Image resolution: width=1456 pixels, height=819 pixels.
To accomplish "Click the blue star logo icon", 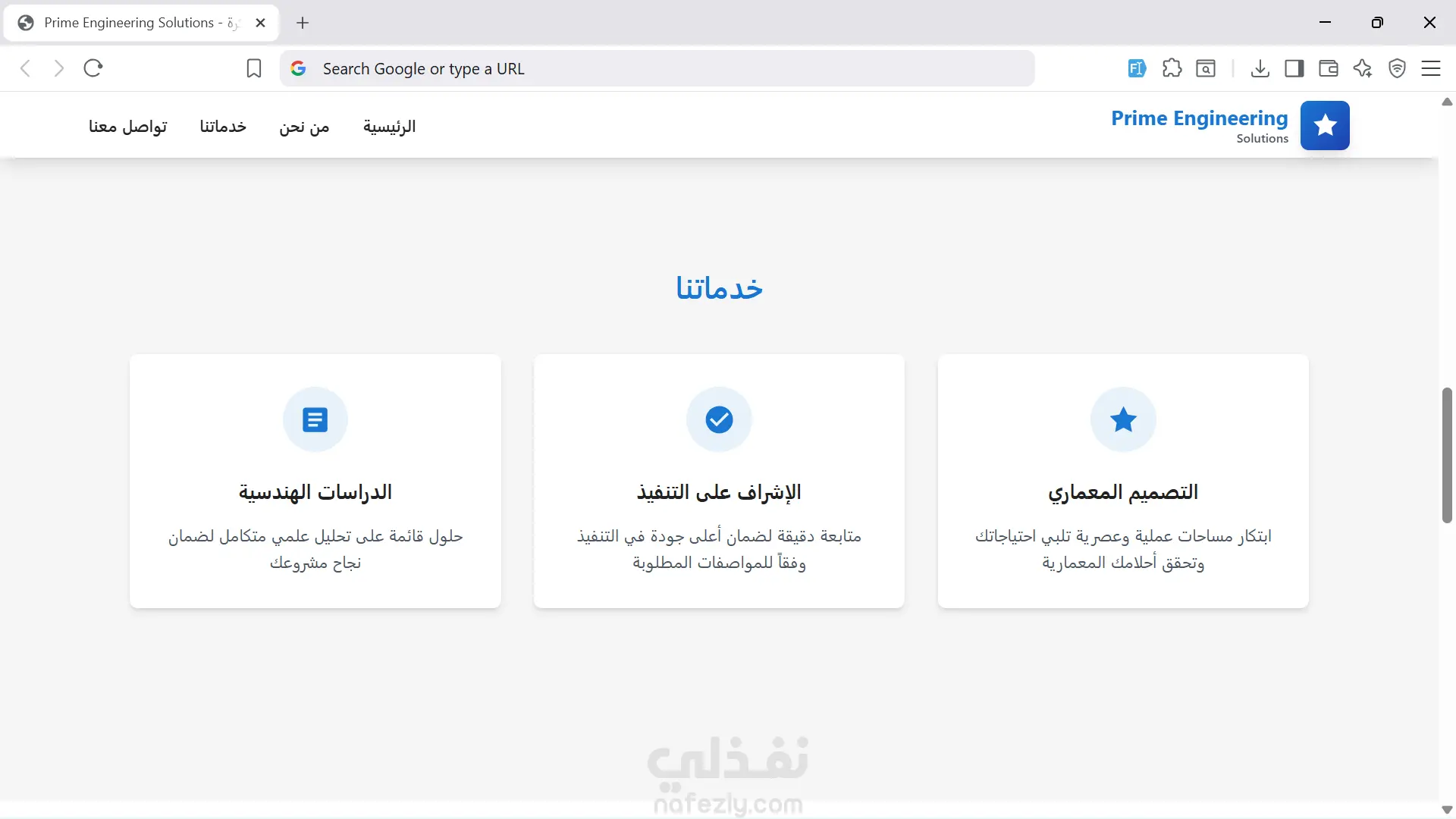I will coord(1325,125).
